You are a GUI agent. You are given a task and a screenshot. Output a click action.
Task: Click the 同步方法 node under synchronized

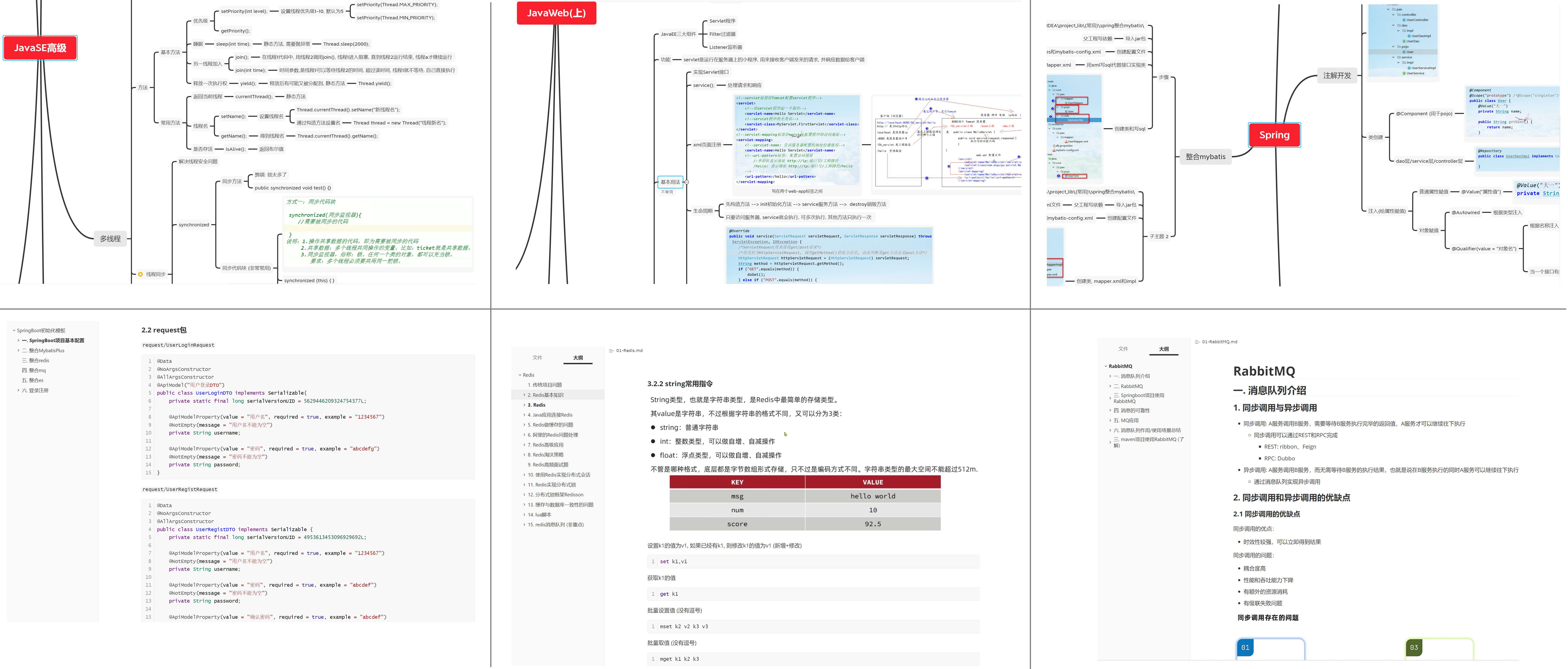232,181
